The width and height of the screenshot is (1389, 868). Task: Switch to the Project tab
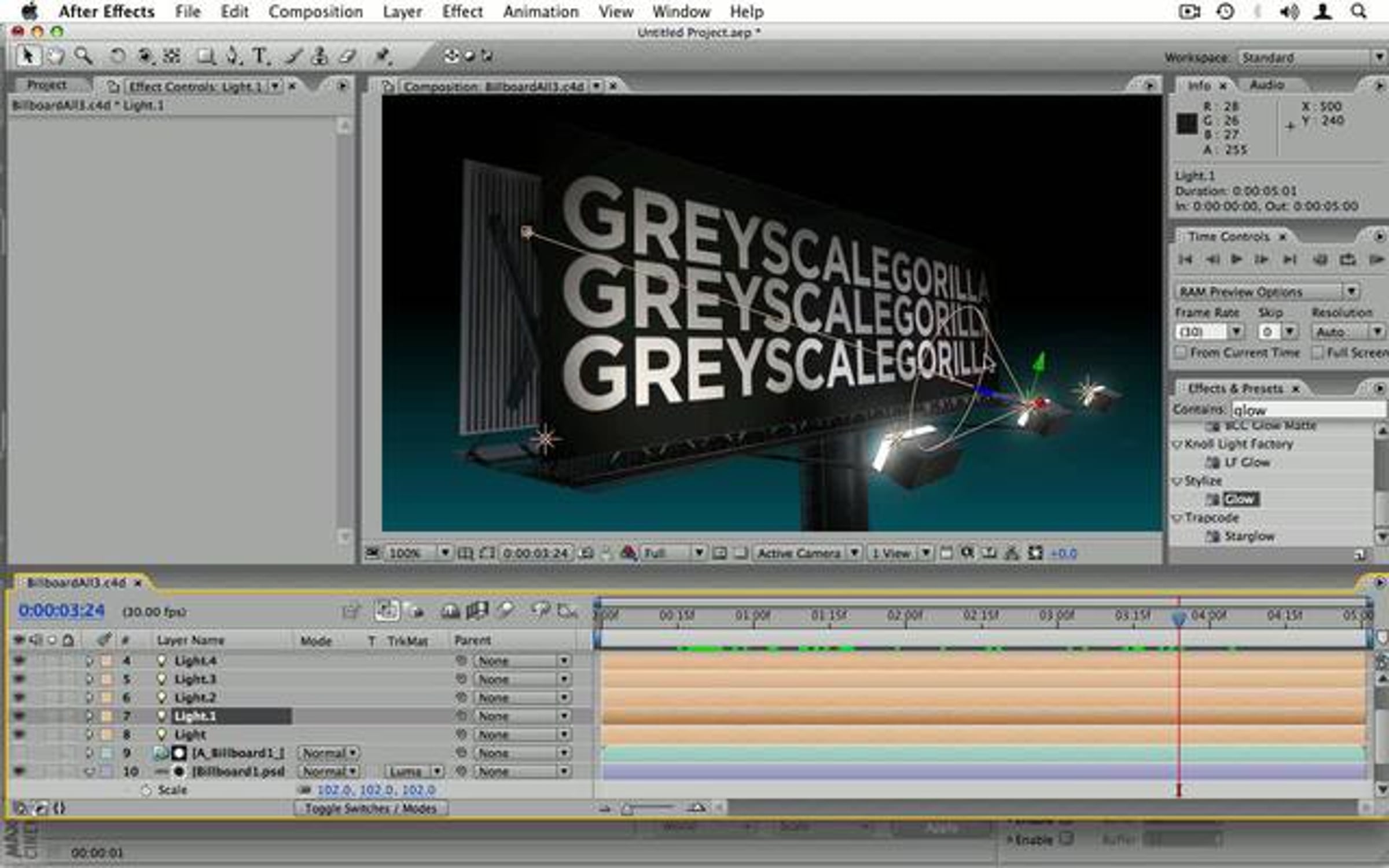(x=47, y=85)
